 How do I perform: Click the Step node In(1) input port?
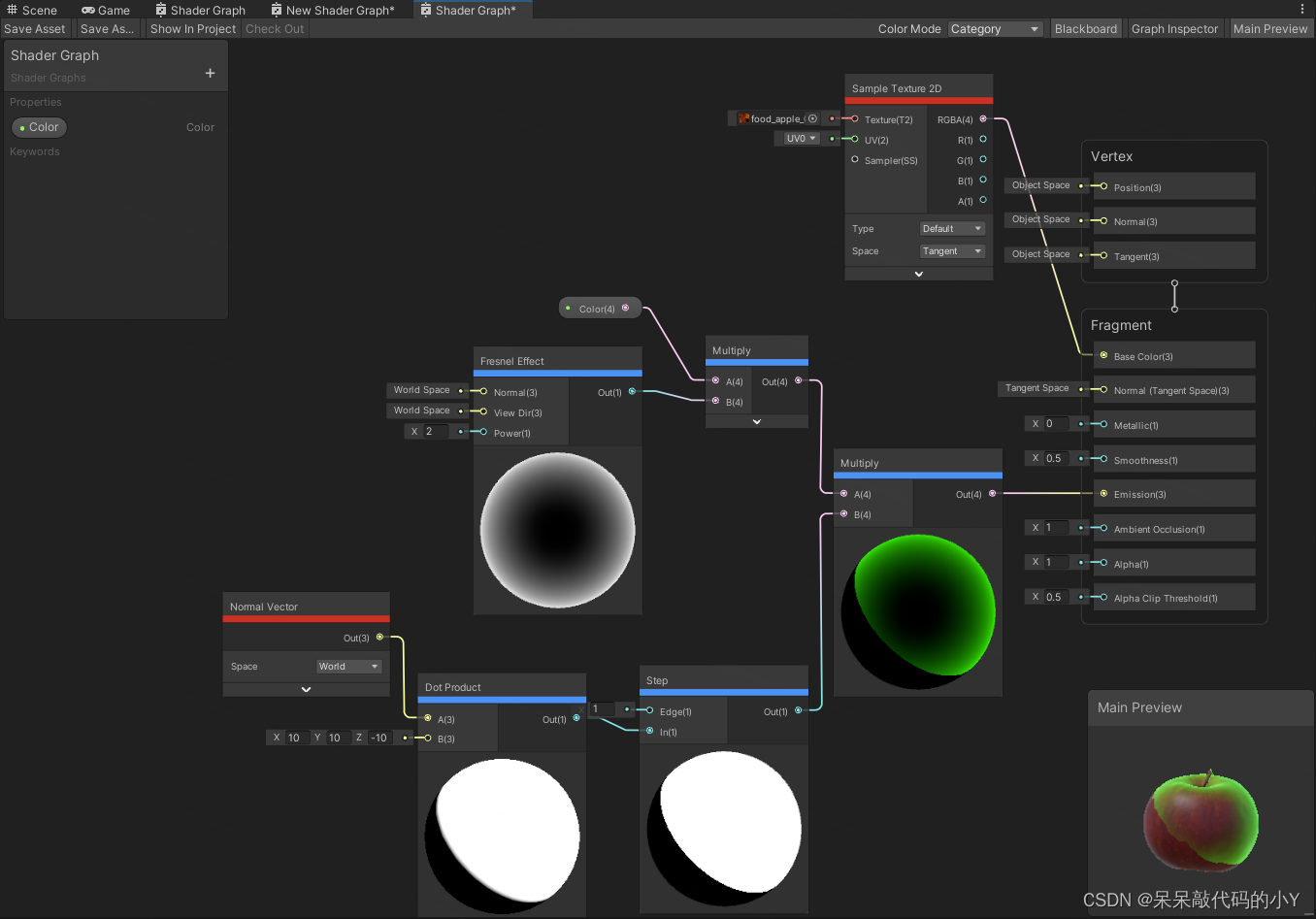[650, 731]
